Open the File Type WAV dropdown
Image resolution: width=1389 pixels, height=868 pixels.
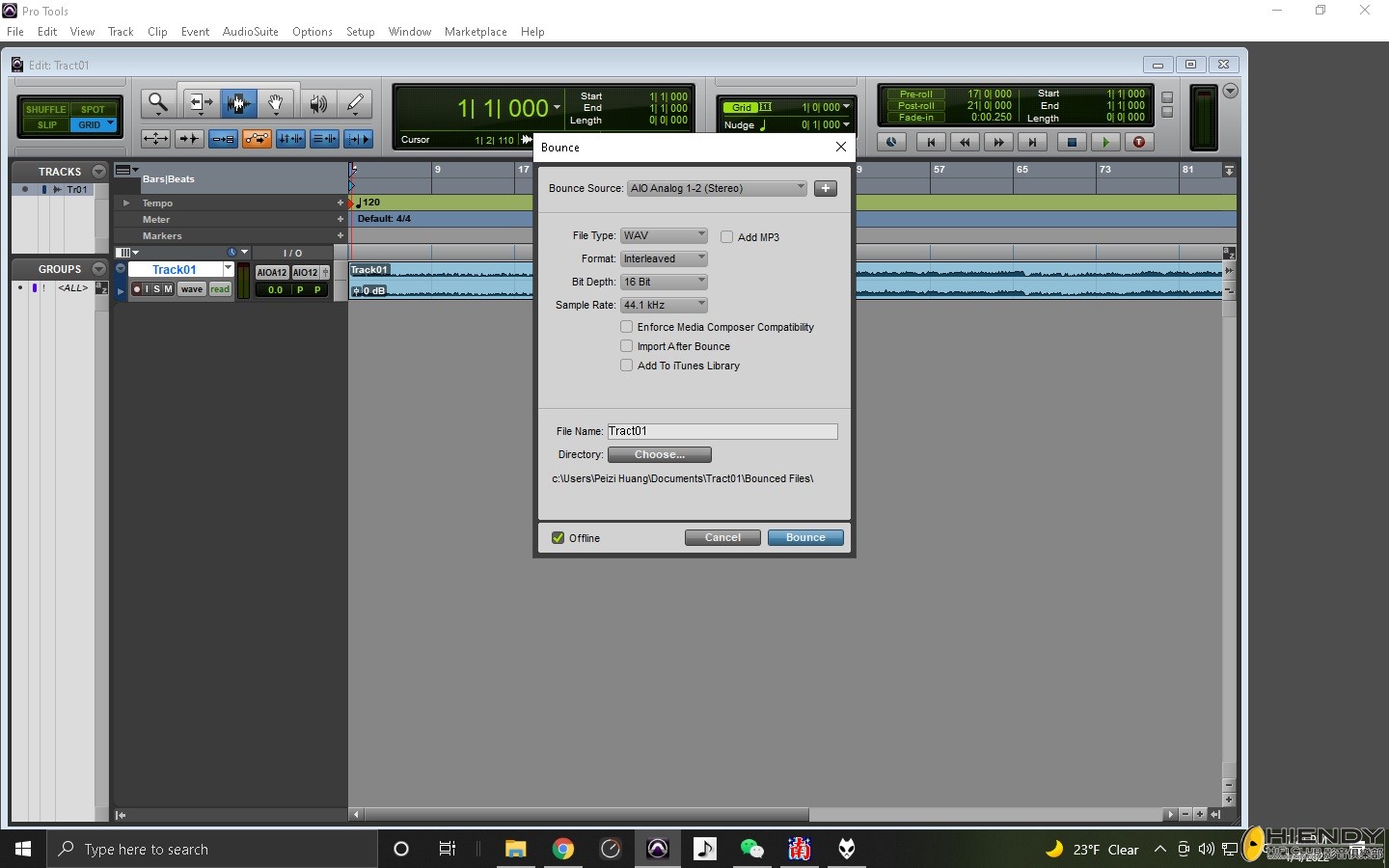pyautogui.click(x=664, y=235)
